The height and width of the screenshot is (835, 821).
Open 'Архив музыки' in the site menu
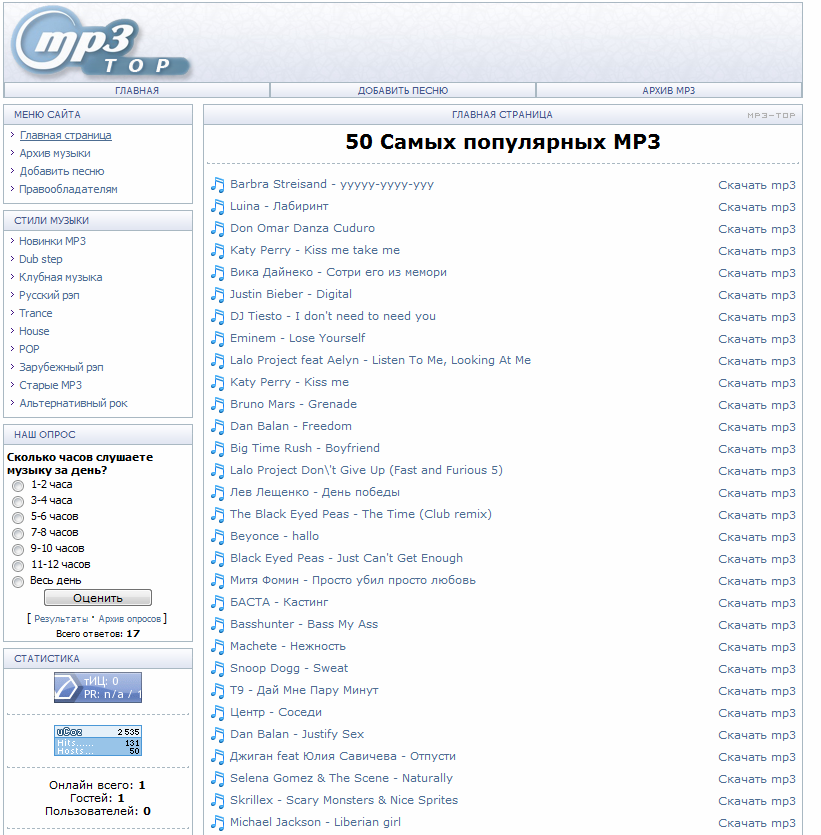pyautogui.click(x=55, y=153)
